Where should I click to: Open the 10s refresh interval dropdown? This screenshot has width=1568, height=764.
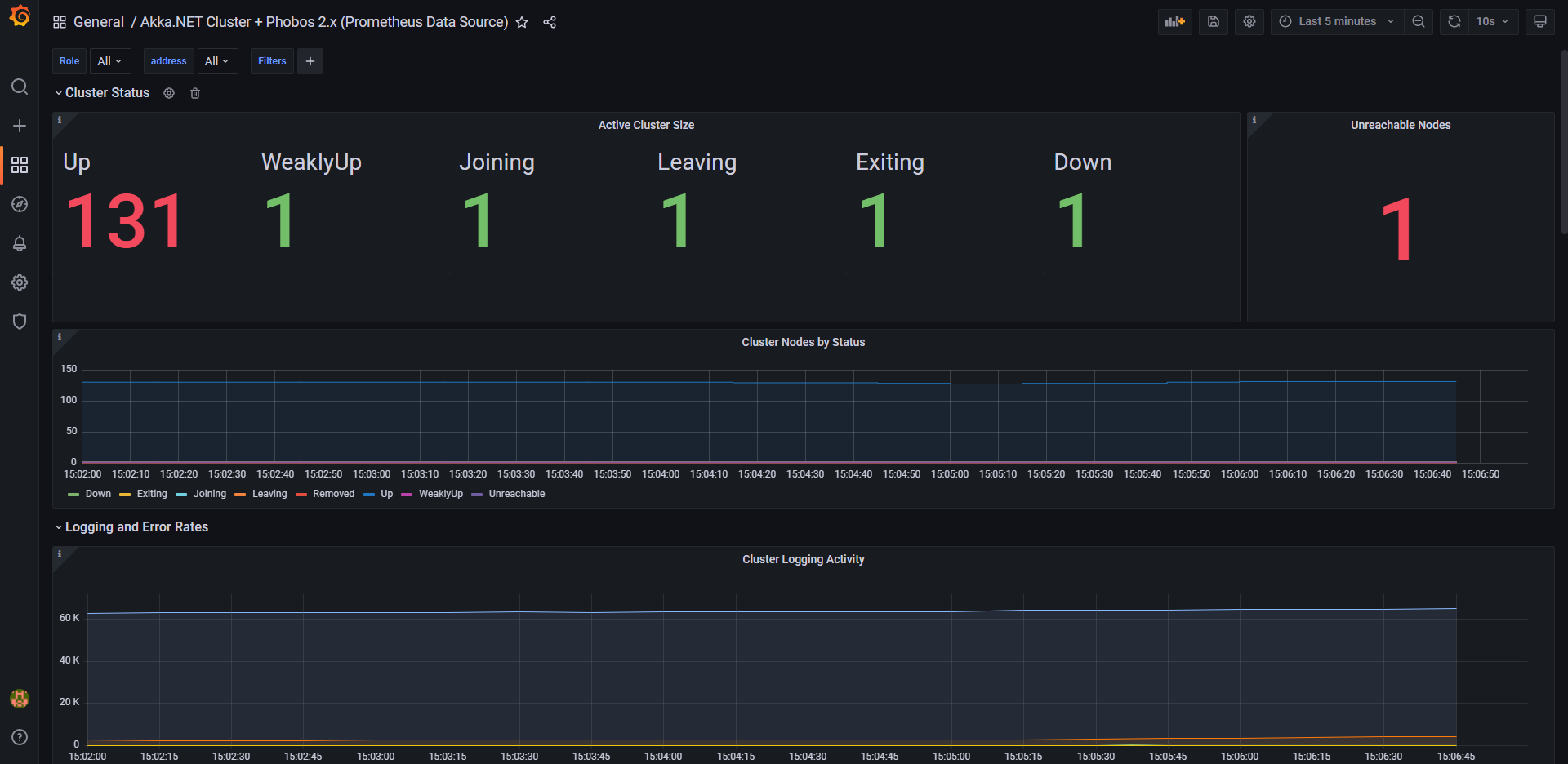tap(1493, 22)
